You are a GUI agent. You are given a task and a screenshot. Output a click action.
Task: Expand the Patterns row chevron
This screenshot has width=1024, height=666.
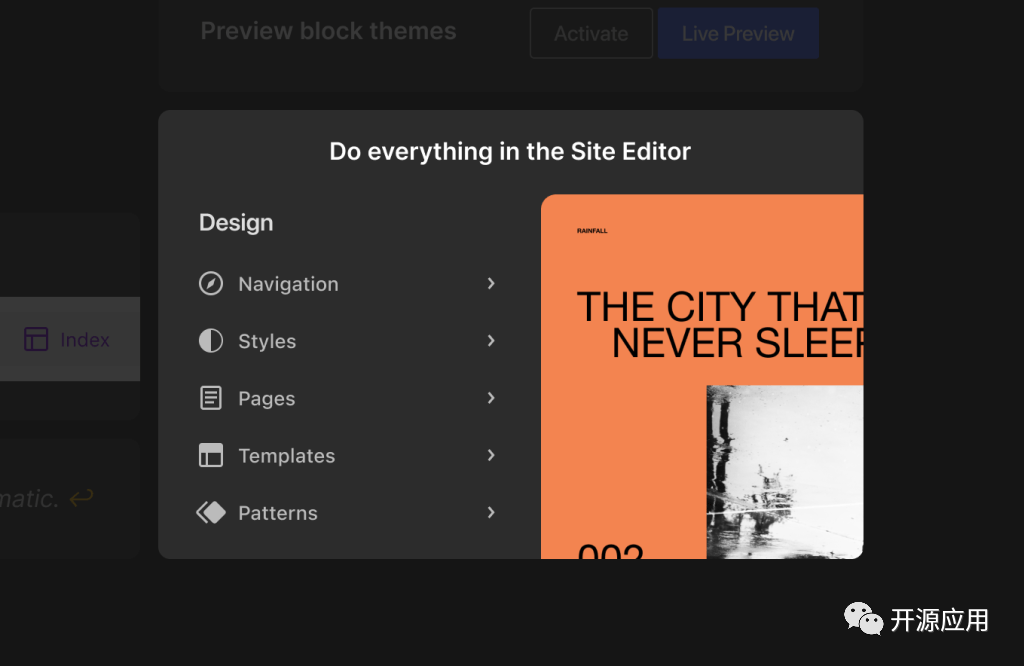[x=491, y=513]
